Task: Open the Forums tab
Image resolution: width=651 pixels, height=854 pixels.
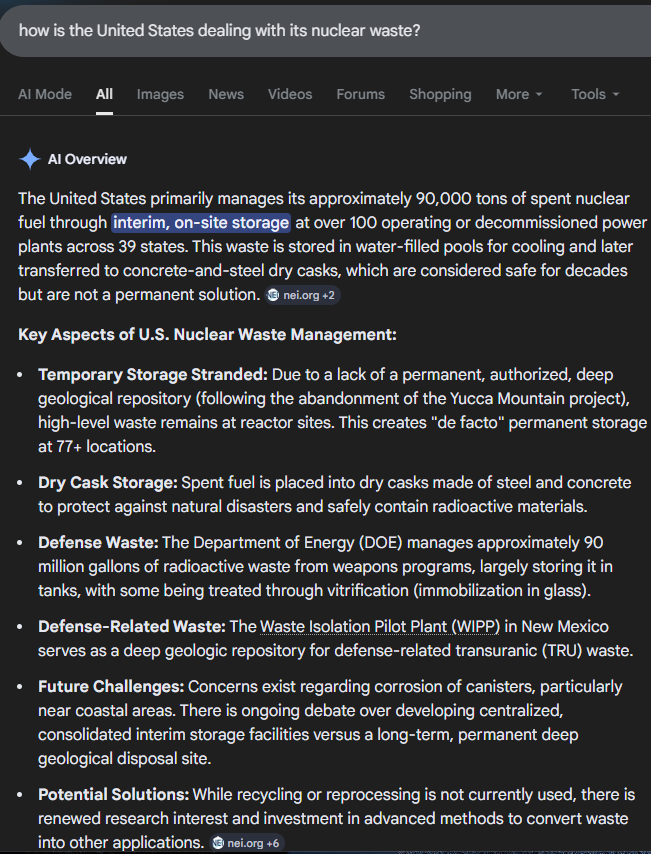Action: tap(361, 94)
